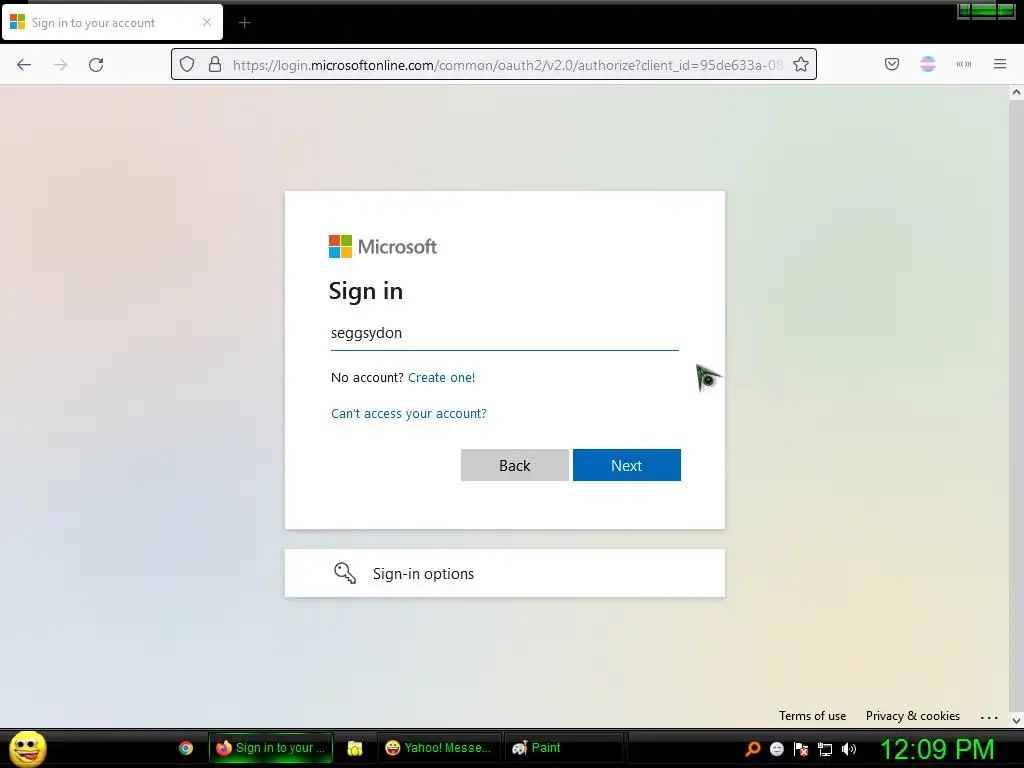
Task: Click the page scrollbar up arrow
Action: point(1016,93)
